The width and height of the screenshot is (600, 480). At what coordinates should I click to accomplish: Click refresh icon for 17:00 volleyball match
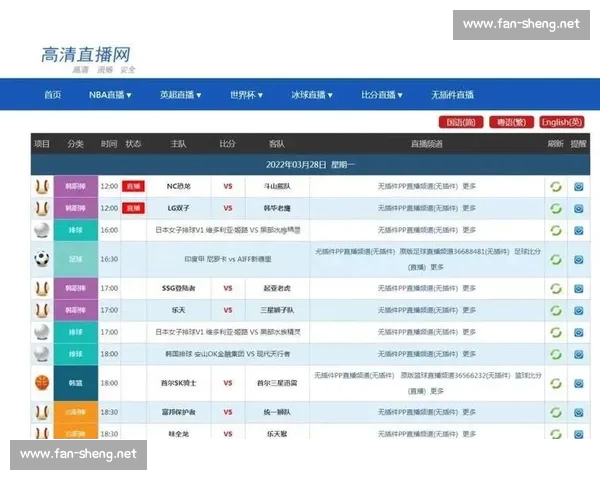(x=556, y=332)
